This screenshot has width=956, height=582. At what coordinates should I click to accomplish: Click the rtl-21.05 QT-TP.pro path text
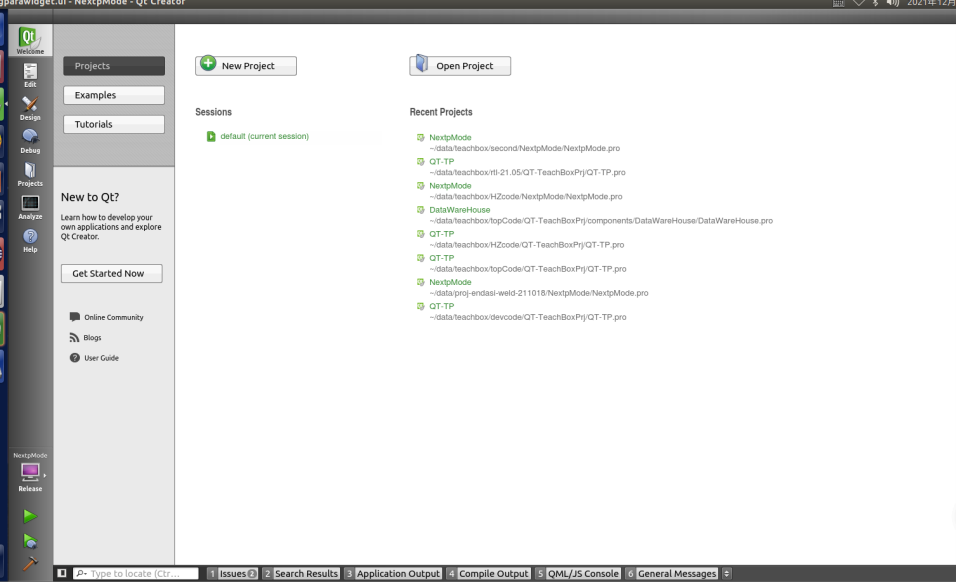pos(527,172)
